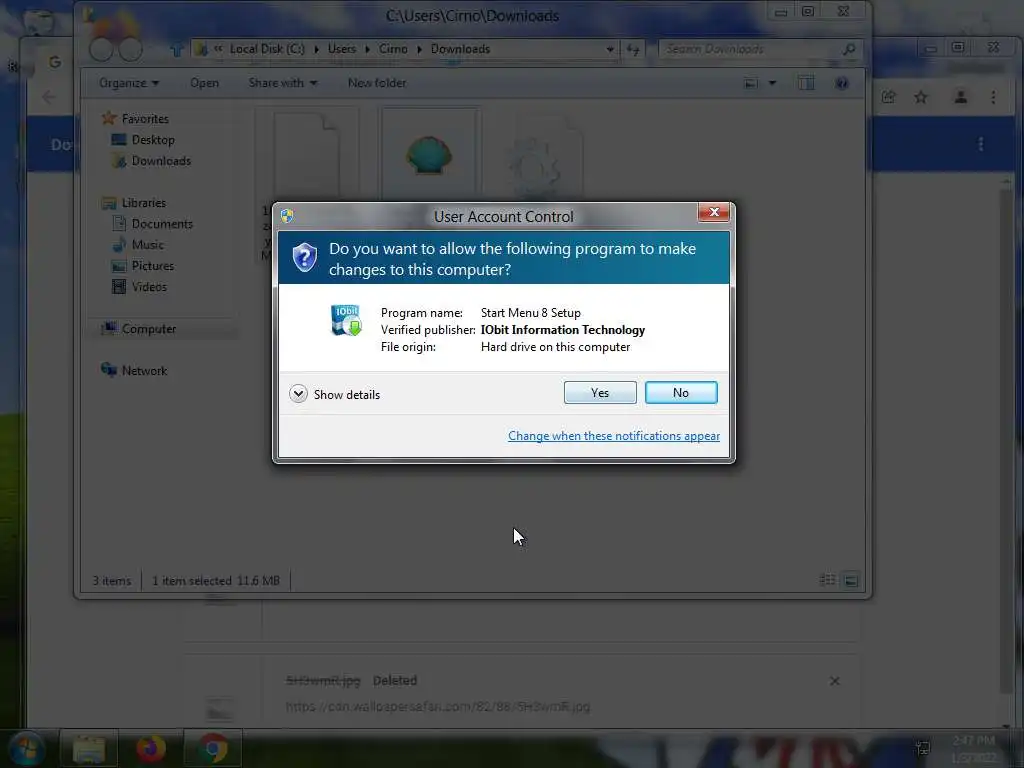This screenshot has height=768, width=1024.
Task: Click the Search Downloads field in Explorer
Action: coord(750,49)
